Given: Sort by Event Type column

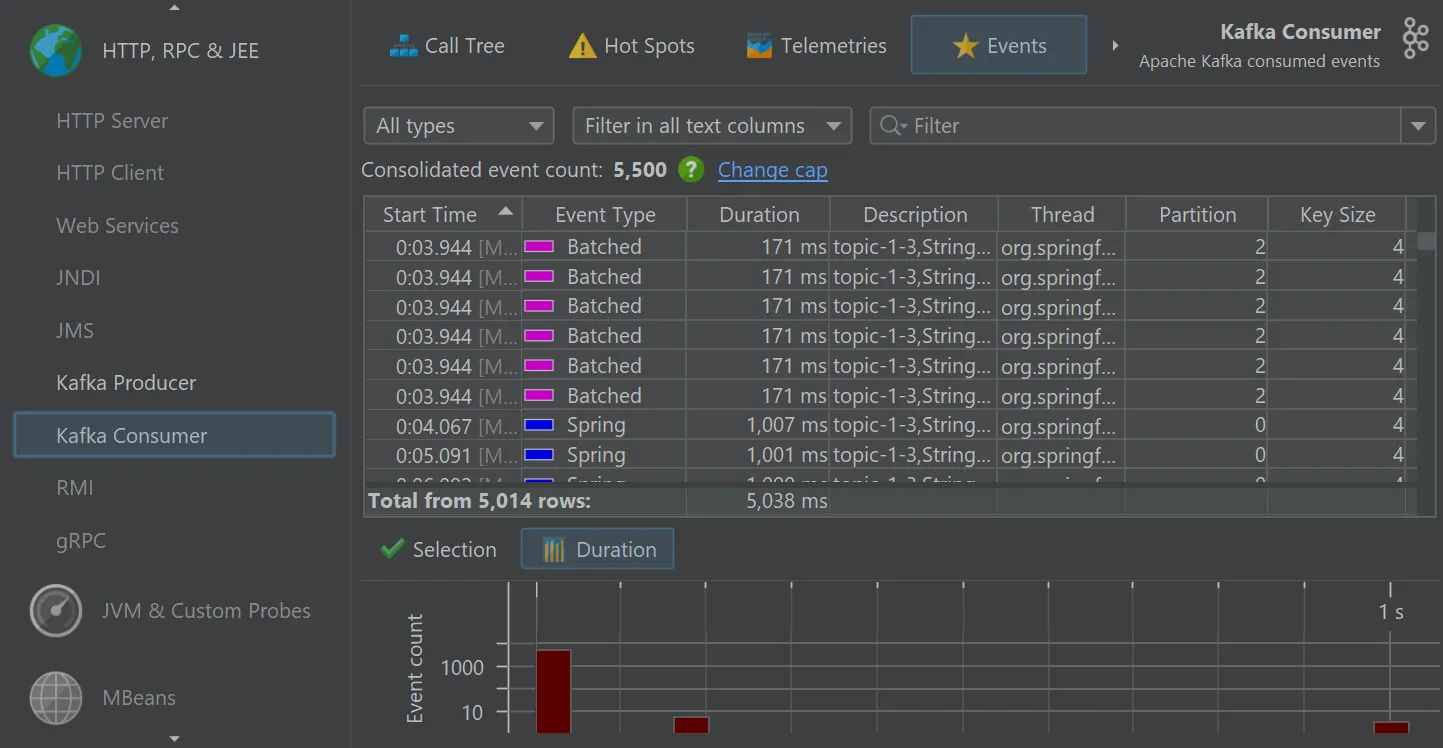Looking at the screenshot, I should (x=605, y=215).
